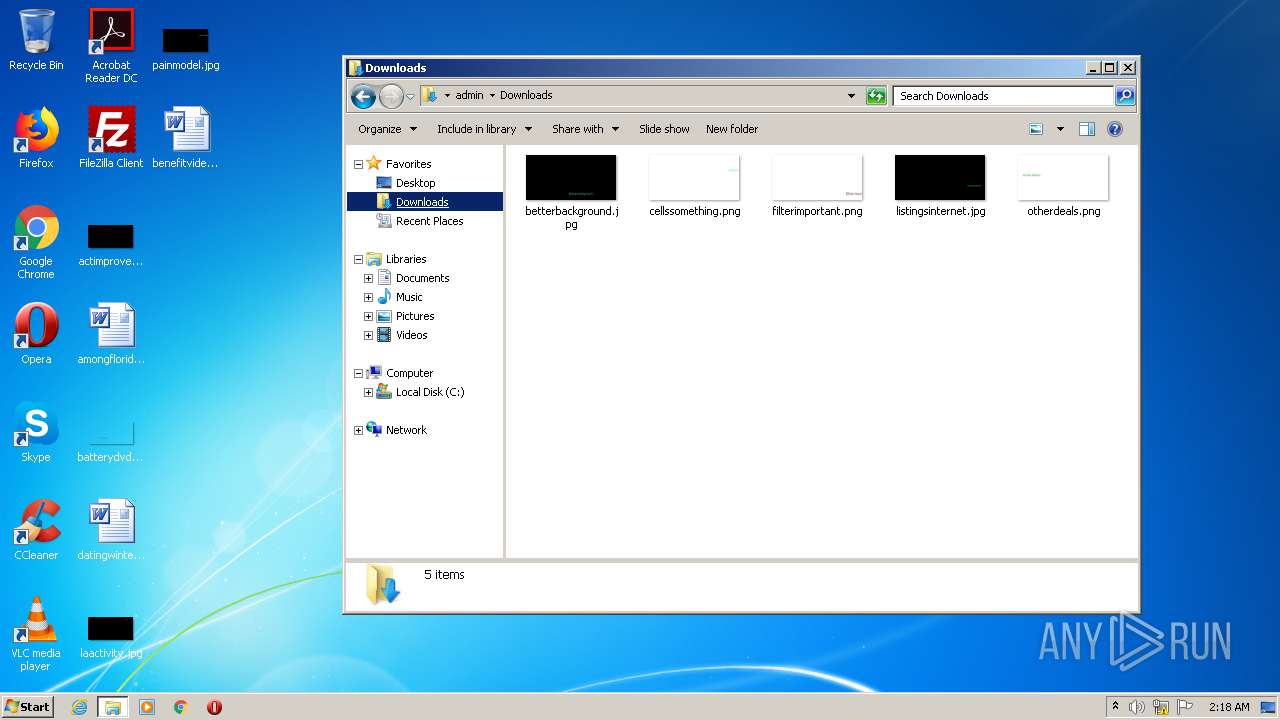Open Include in library menu
Image resolution: width=1280 pixels, height=720 pixels.
(485, 129)
